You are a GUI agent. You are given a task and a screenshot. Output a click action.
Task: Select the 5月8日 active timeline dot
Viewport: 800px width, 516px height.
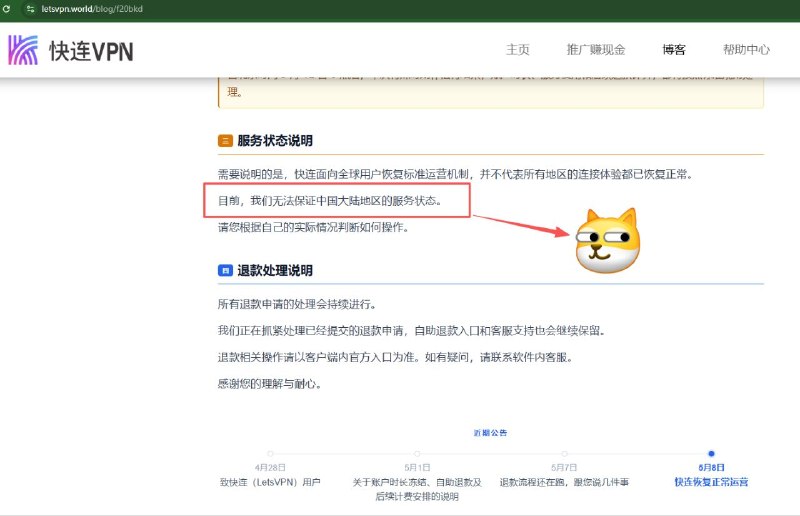click(711, 453)
